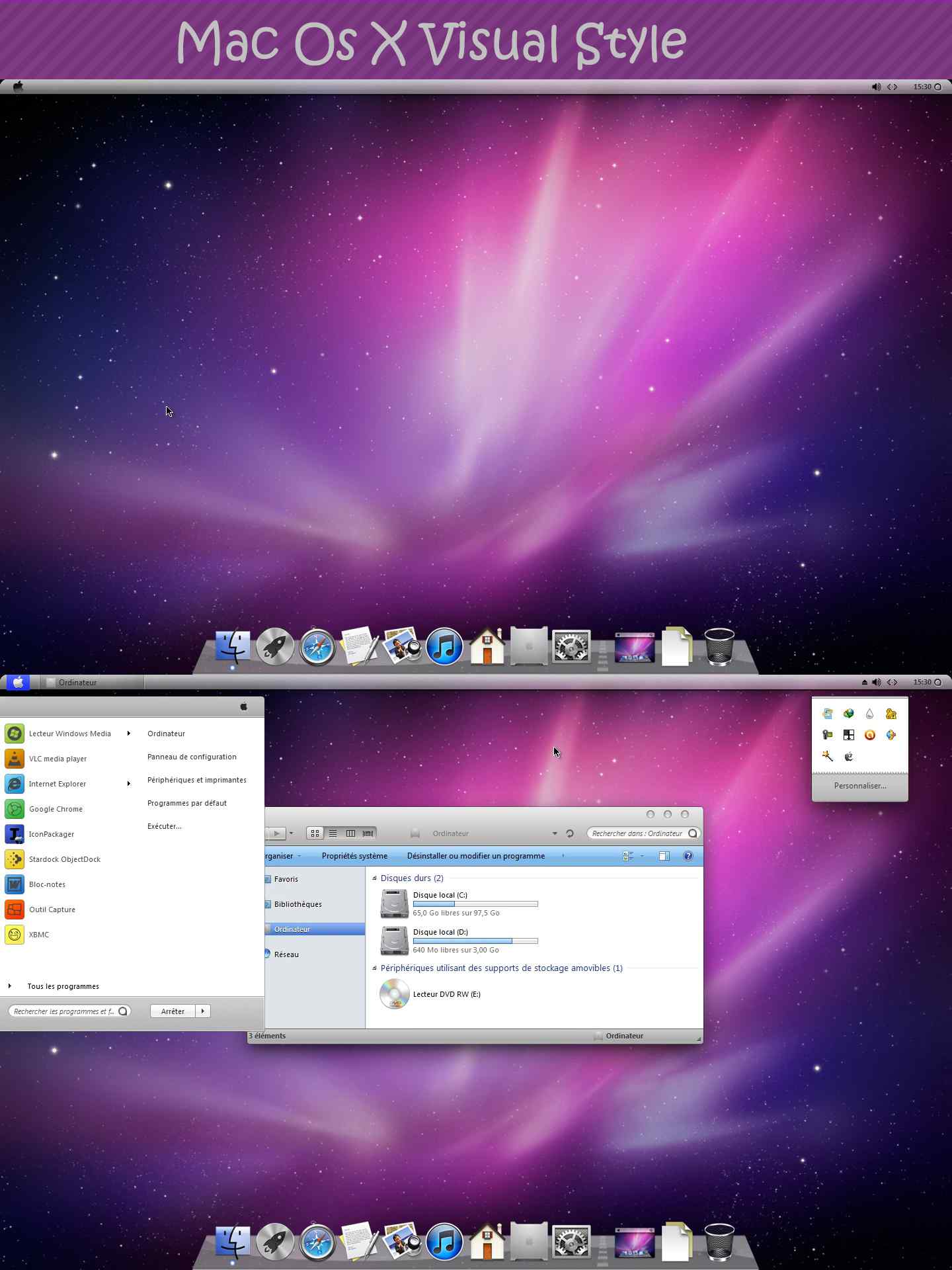Viewport: 952px width, 1270px height.
Task: Switch Explorer to icon grid view
Action: (x=315, y=833)
